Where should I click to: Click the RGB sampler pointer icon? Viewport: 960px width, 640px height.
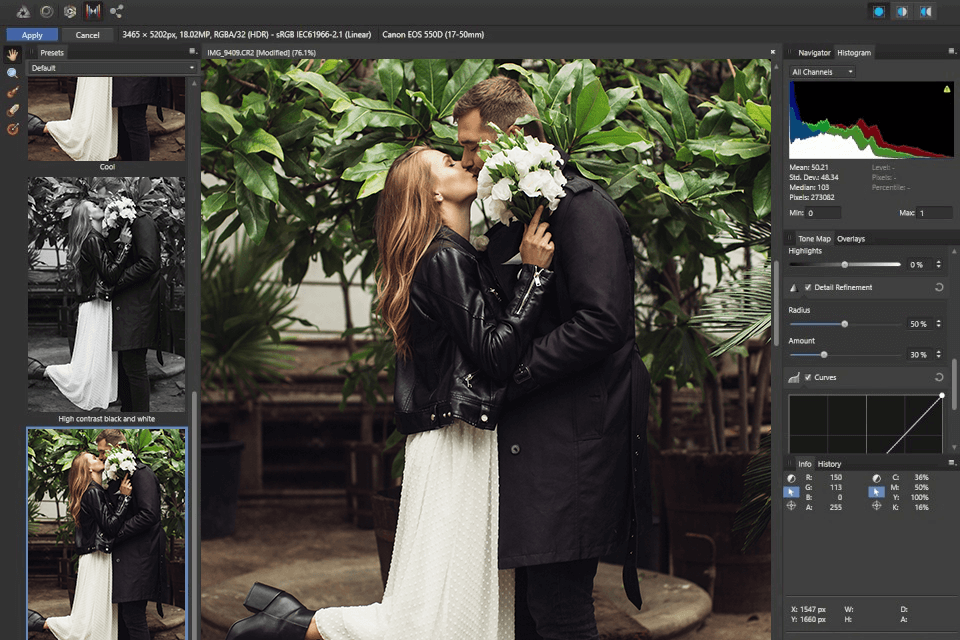tap(791, 492)
